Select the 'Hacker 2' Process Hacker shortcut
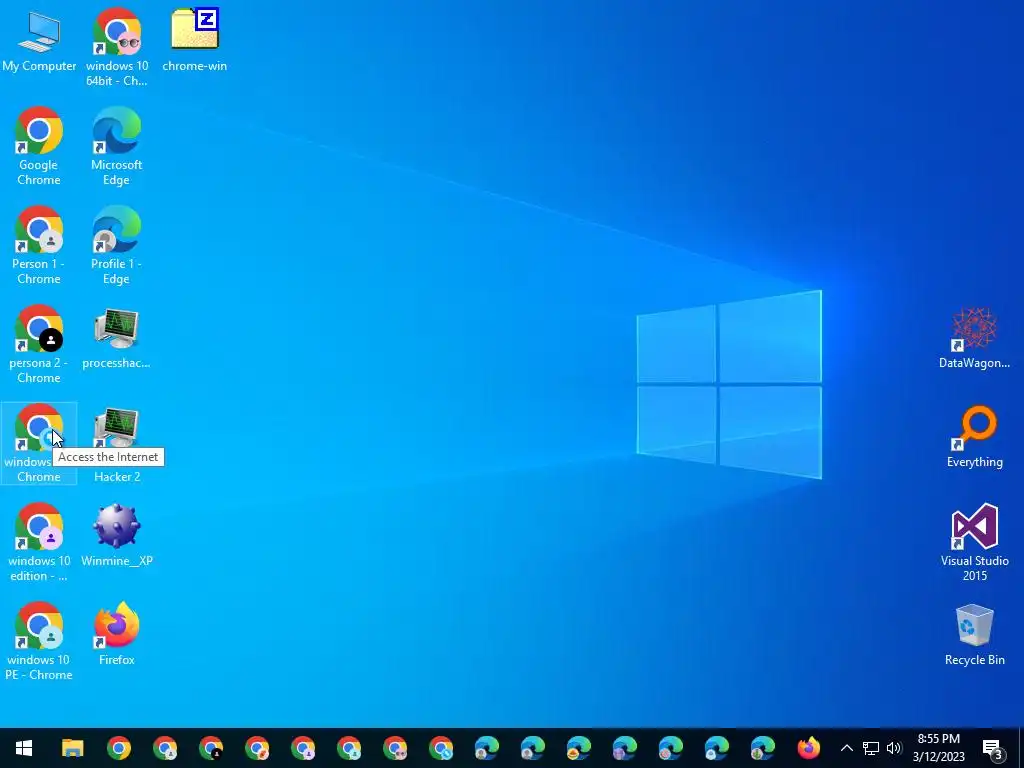The width and height of the screenshot is (1024, 768). [x=117, y=444]
